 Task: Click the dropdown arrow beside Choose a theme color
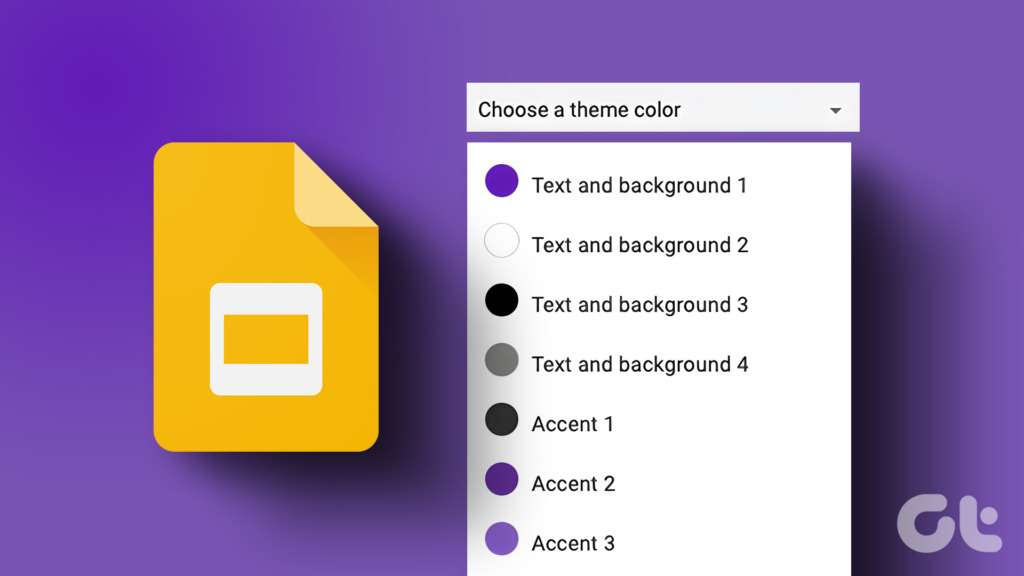click(835, 111)
